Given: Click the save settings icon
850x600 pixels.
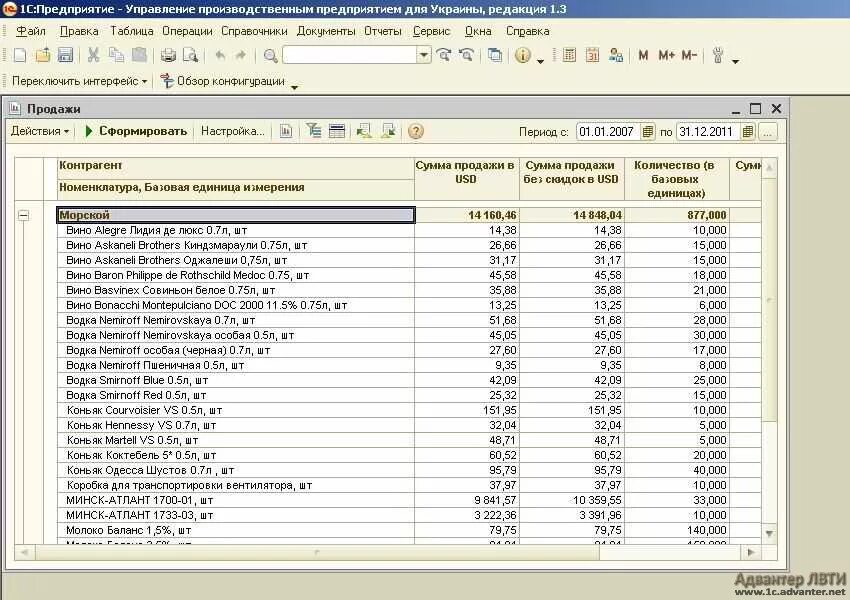Looking at the screenshot, I should click(388, 131).
